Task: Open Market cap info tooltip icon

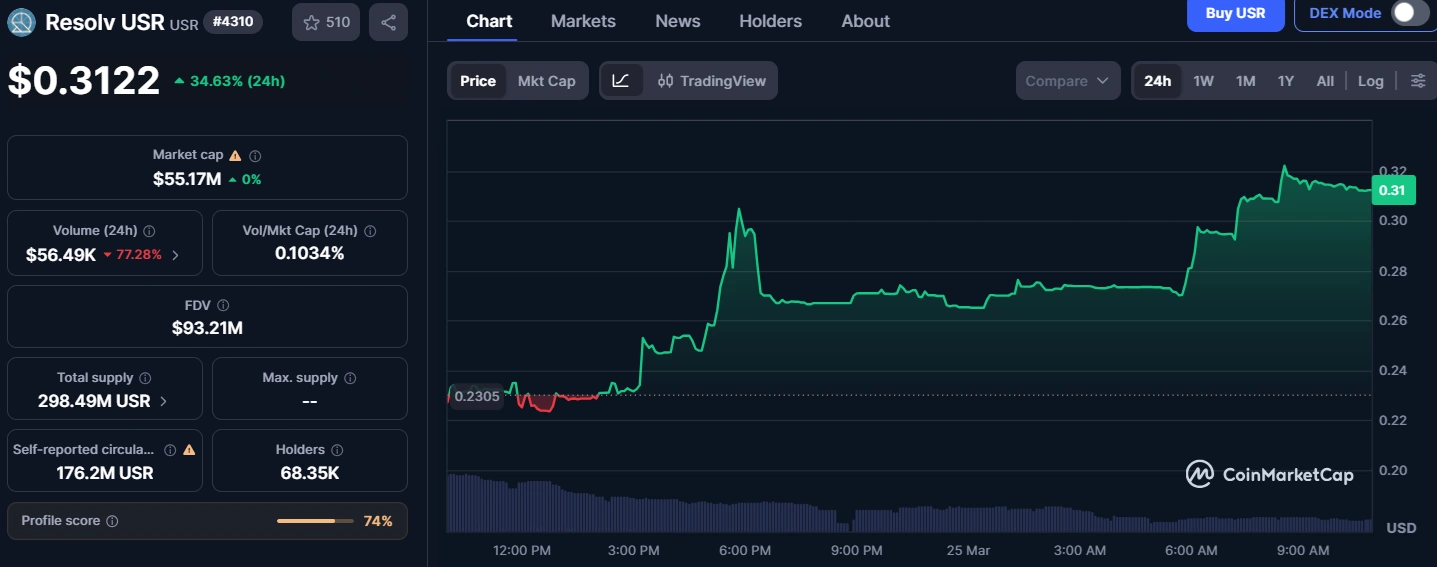Action: click(x=255, y=156)
